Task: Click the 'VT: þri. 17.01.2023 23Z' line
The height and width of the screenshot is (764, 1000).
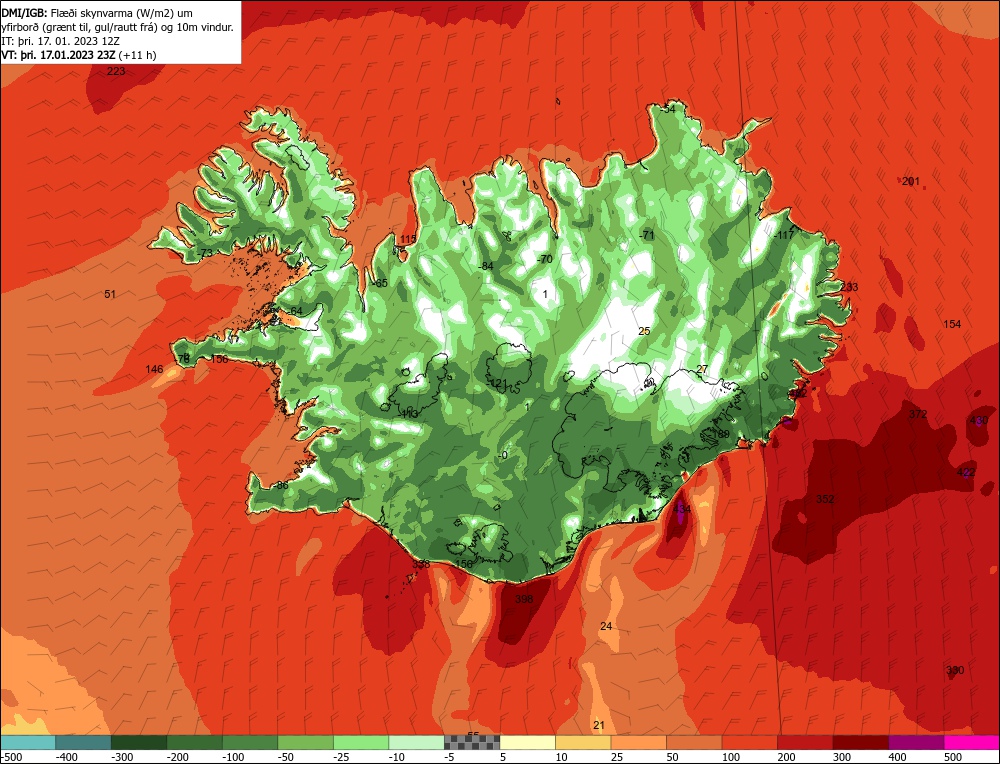Action: click(79, 55)
